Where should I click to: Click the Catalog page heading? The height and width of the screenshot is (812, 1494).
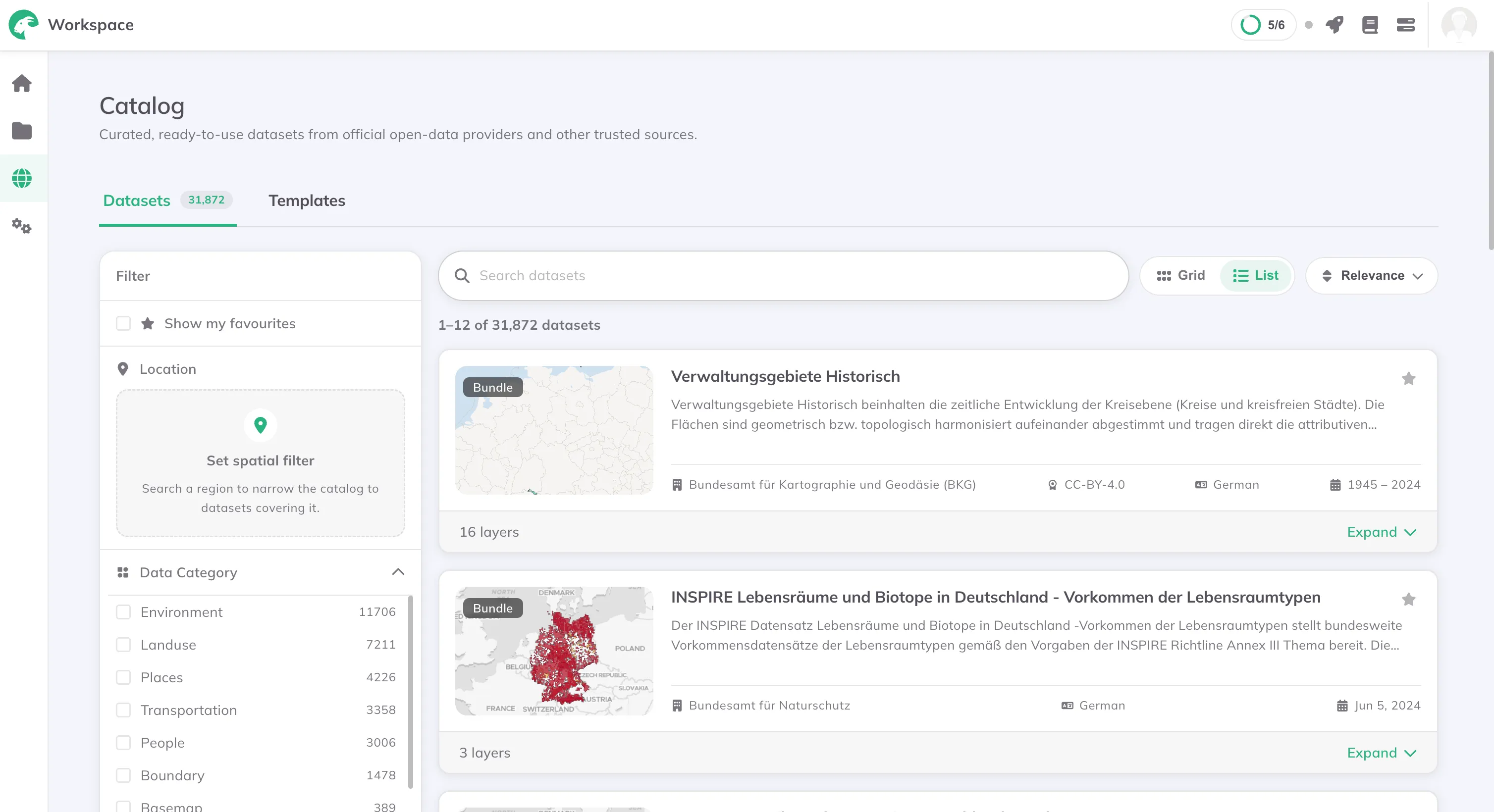pyautogui.click(x=142, y=106)
